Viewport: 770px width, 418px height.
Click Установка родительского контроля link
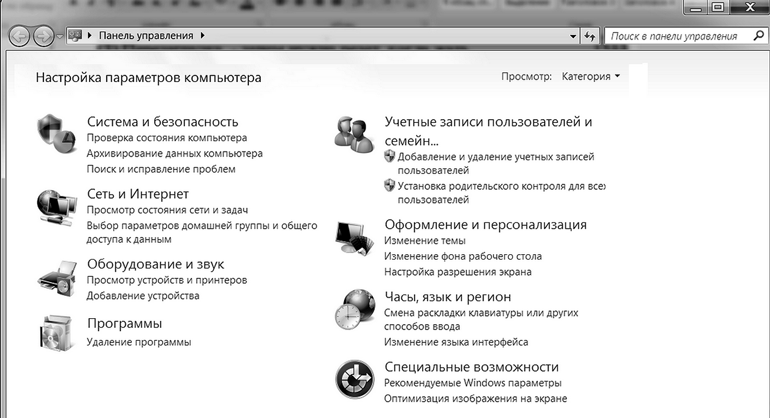tap(501, 193)
